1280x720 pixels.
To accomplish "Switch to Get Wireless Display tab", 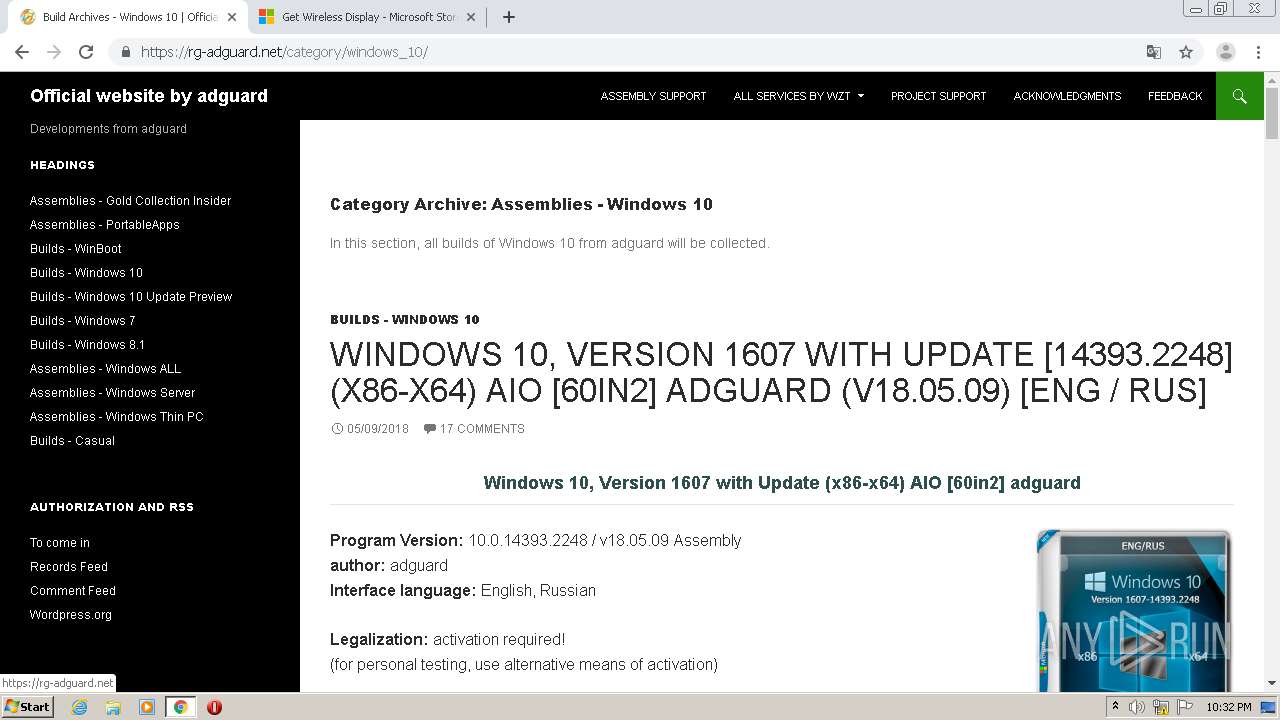I will [x=368, y=17].
